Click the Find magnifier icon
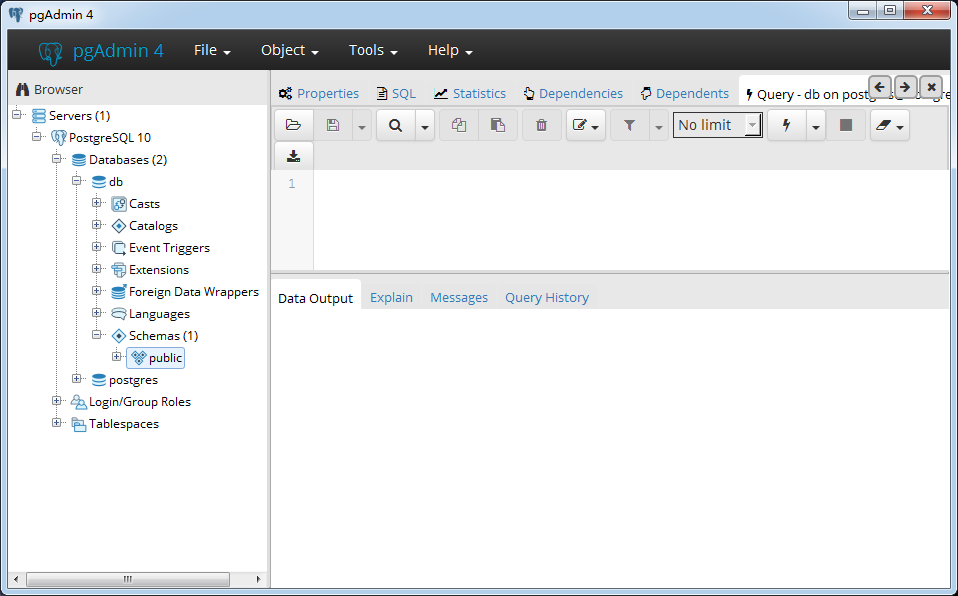The image size is (958, 596). coord(395,125)
